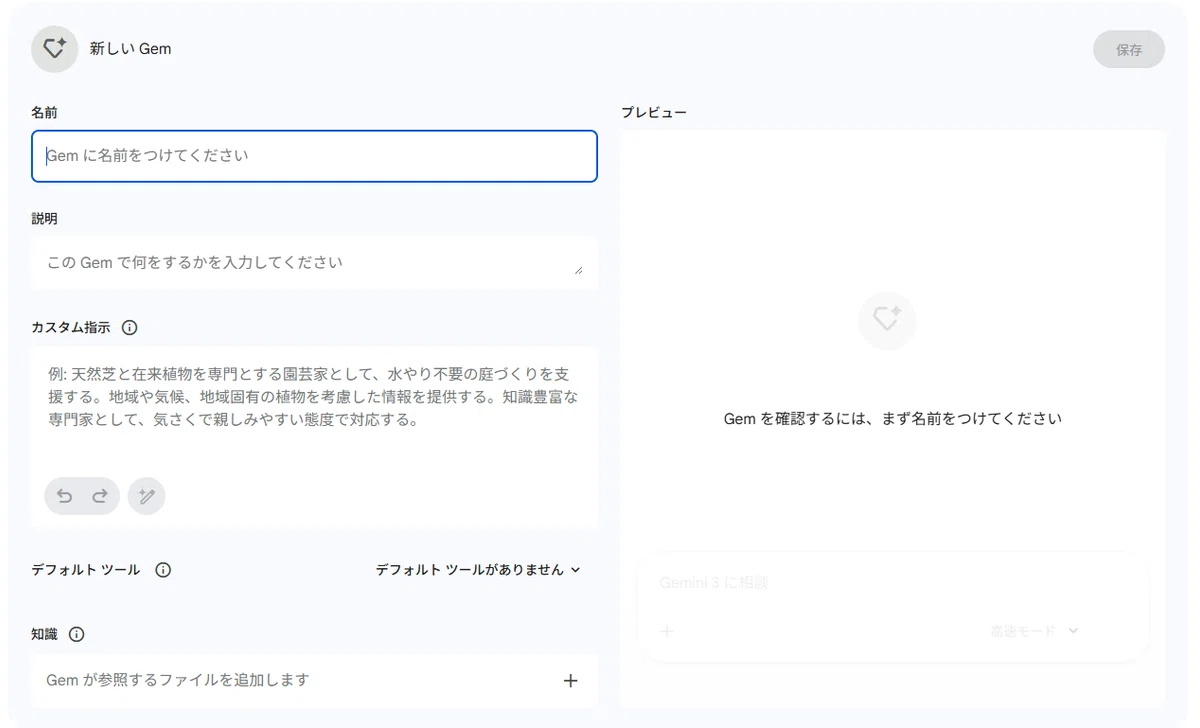
Task: Click the plus icon to add knowledge files
Action: 570,681
